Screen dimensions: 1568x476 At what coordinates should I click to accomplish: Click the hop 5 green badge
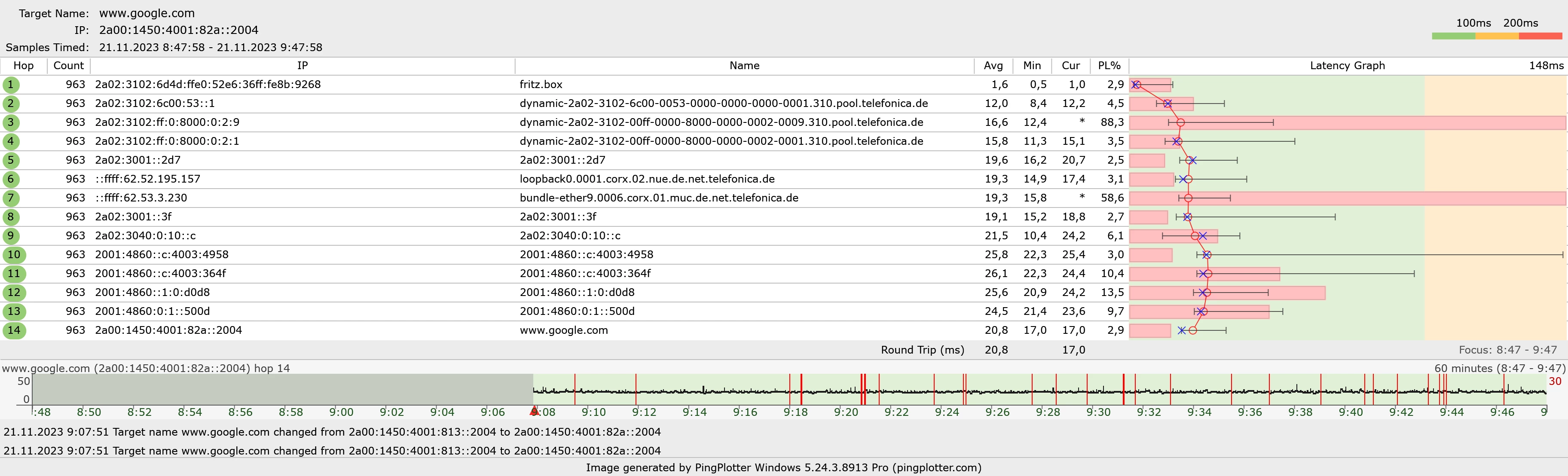pos(10,160)
